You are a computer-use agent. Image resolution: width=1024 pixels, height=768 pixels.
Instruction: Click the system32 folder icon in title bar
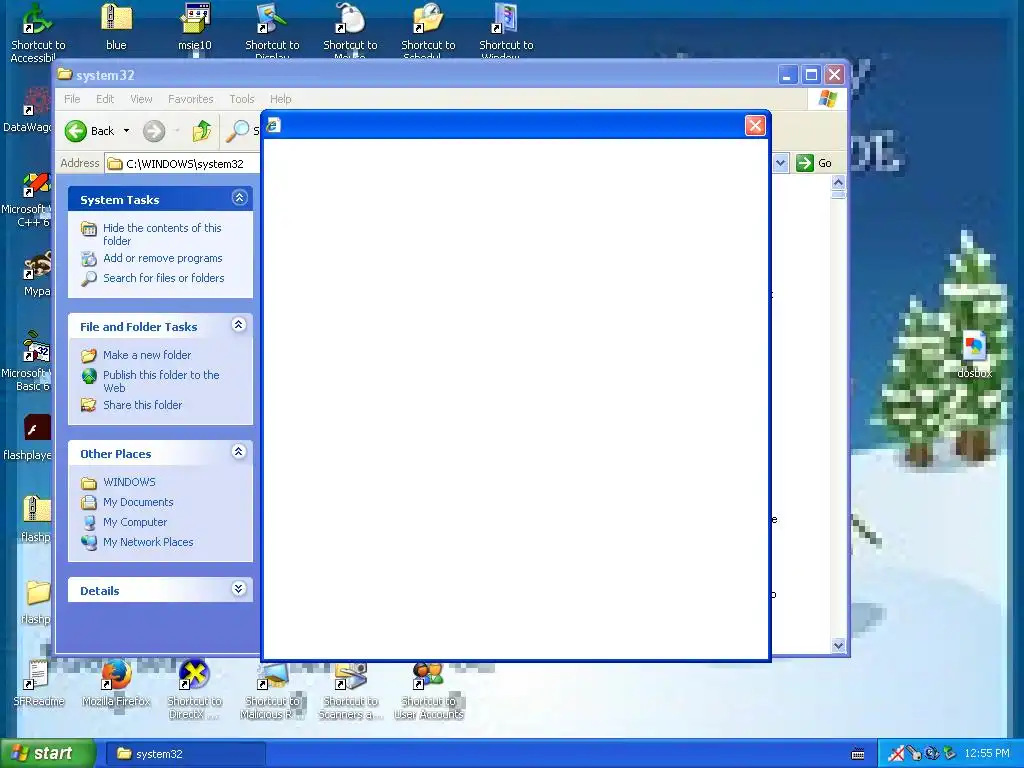coord(65,74)
